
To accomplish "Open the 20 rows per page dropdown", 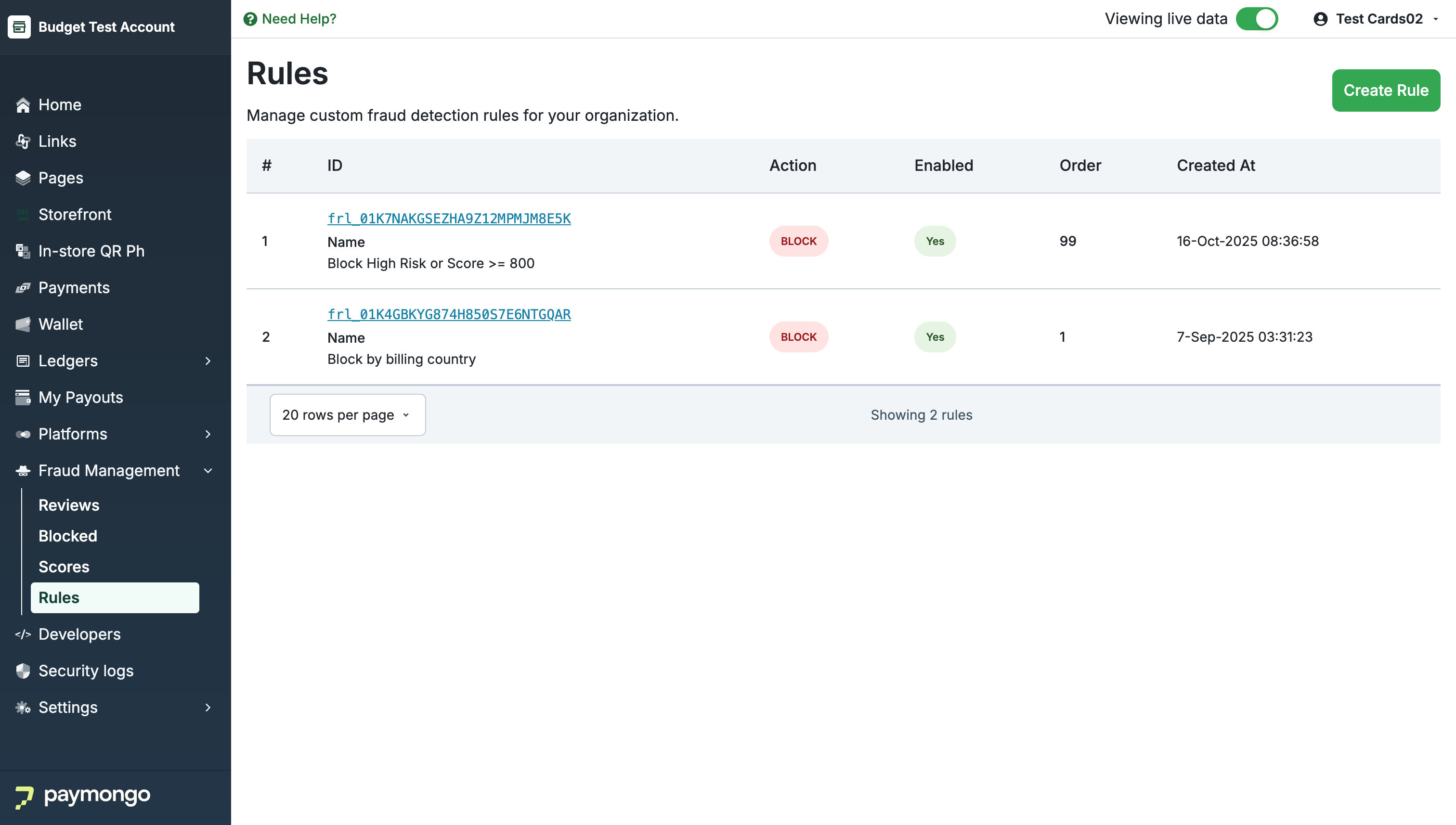I will coord(347,415).
